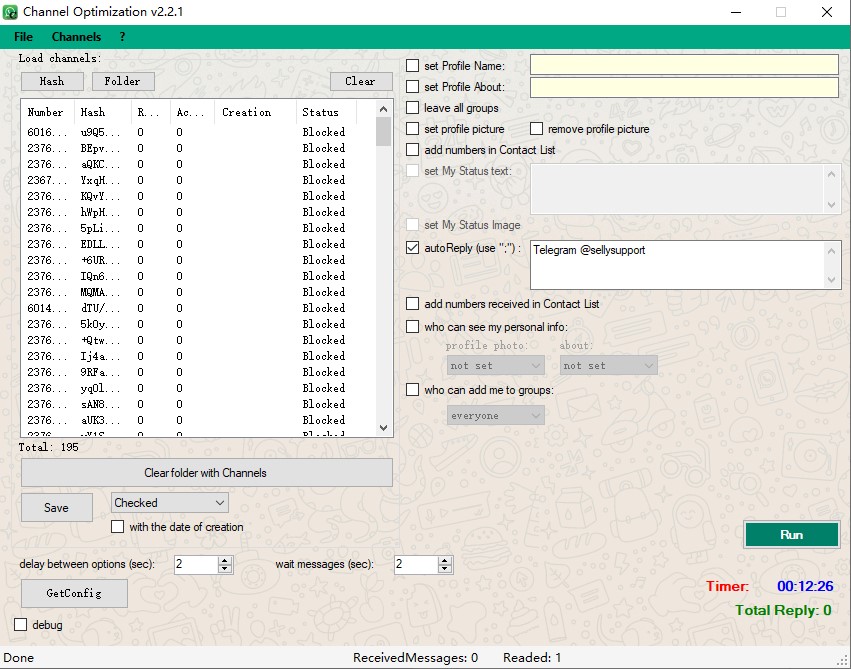This screenshot has width=851, height=669.
Task: Enable set Profile About checkbox
Action: pos(412,87)
